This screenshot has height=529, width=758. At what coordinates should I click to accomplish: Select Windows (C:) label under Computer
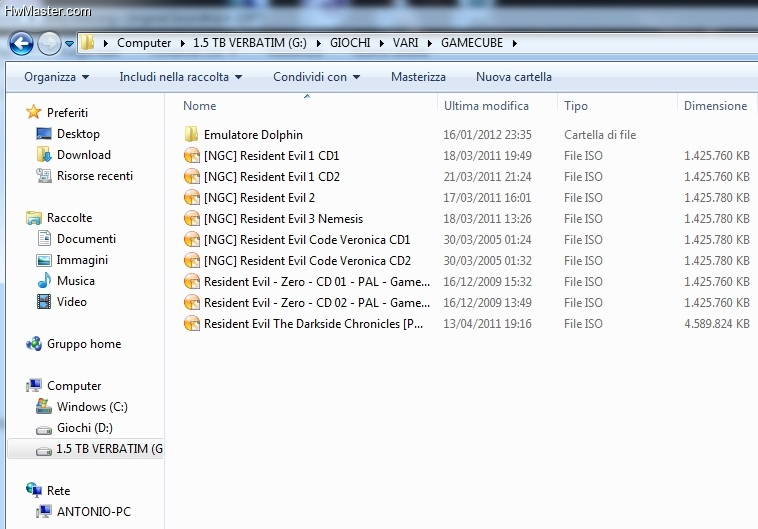[92, 407]
